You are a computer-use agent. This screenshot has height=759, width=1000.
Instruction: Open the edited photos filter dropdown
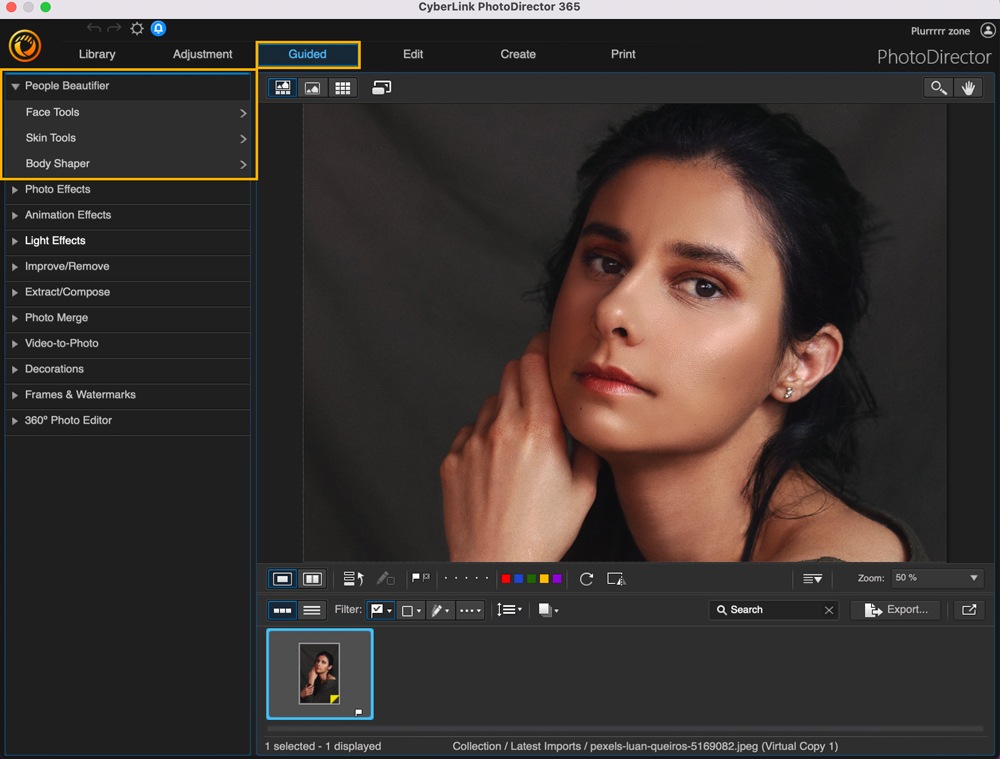point(440,610)
